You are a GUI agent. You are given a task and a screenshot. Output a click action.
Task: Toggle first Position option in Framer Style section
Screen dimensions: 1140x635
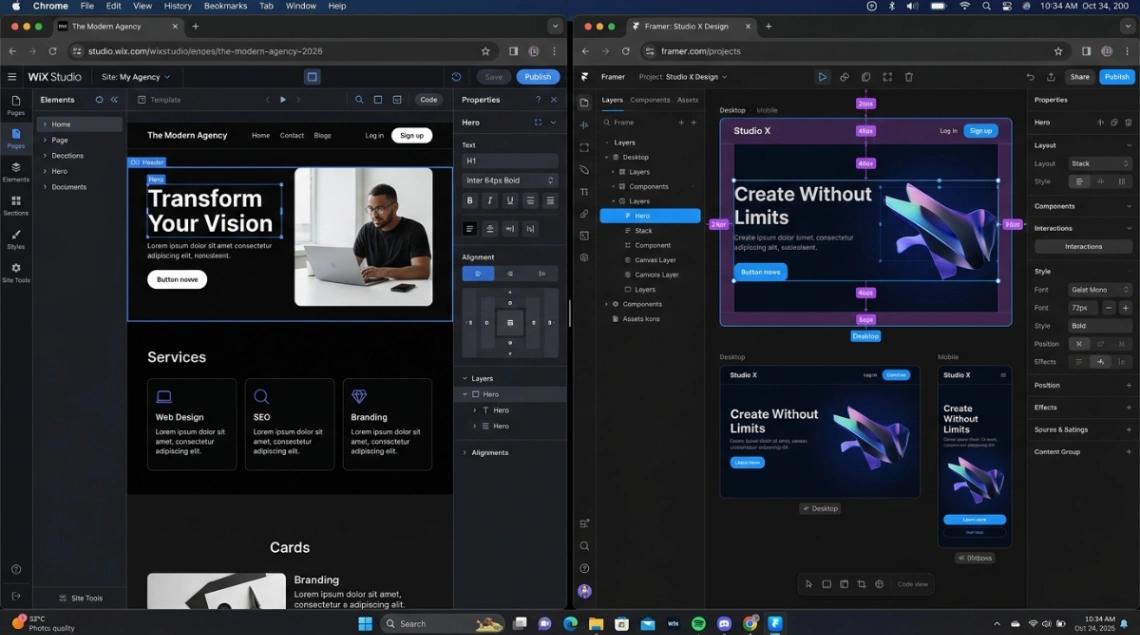1079,344
